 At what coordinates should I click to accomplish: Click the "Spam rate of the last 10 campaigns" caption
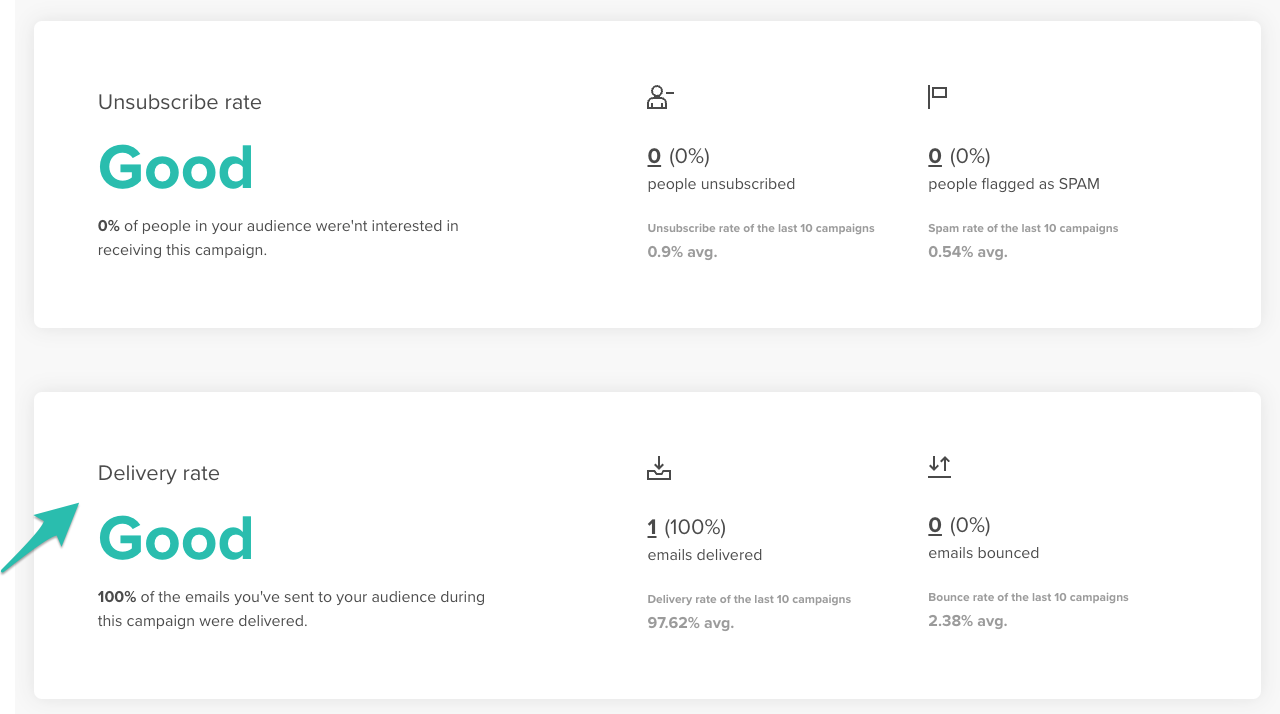[x=1023, y=228]
